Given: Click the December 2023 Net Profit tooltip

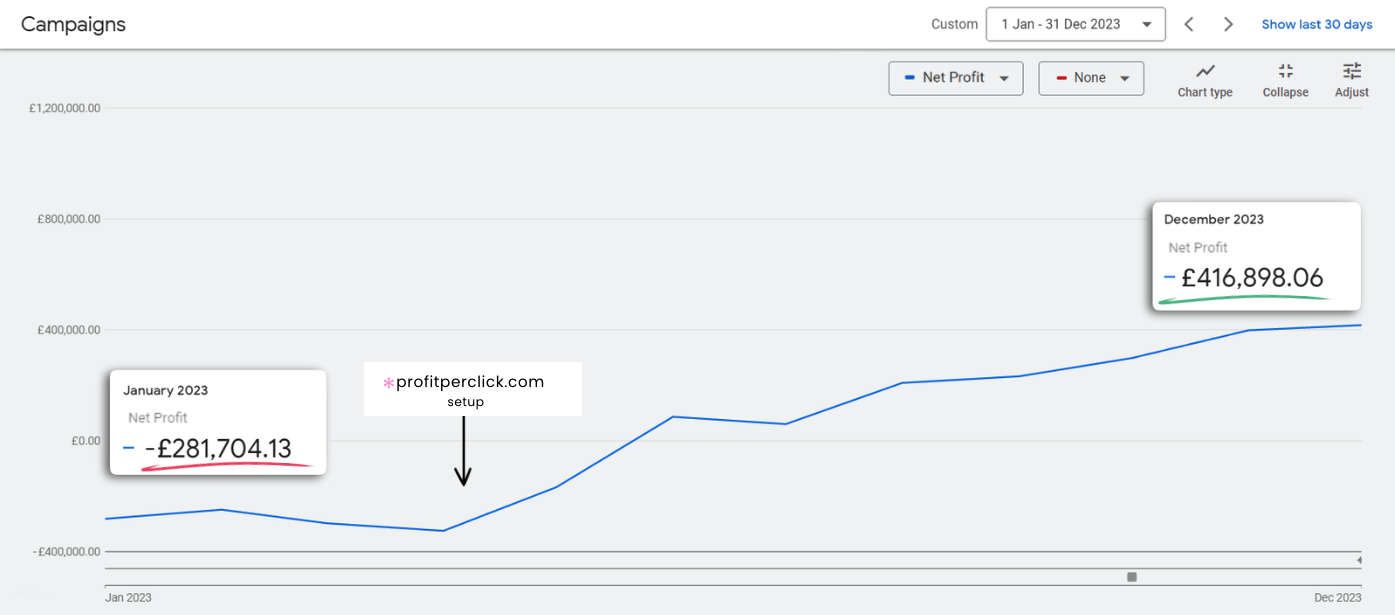Looking at the screenshot, I should [1256, 256].
